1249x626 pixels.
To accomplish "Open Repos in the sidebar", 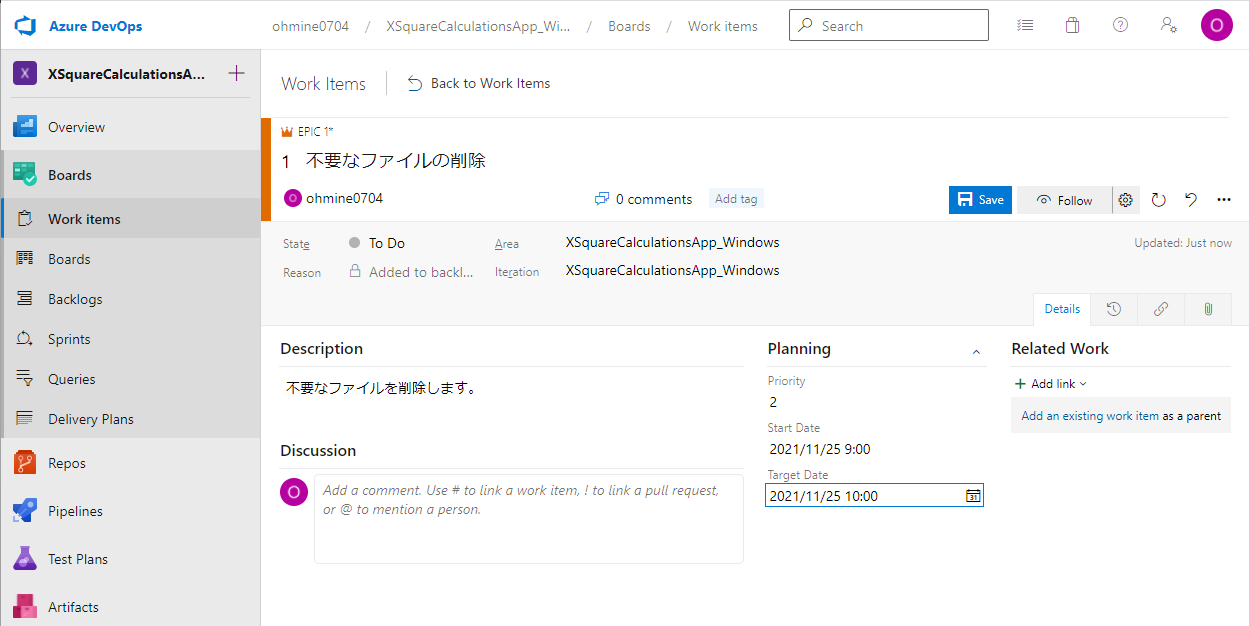I will pyautogui.click(x=130, y=463).
